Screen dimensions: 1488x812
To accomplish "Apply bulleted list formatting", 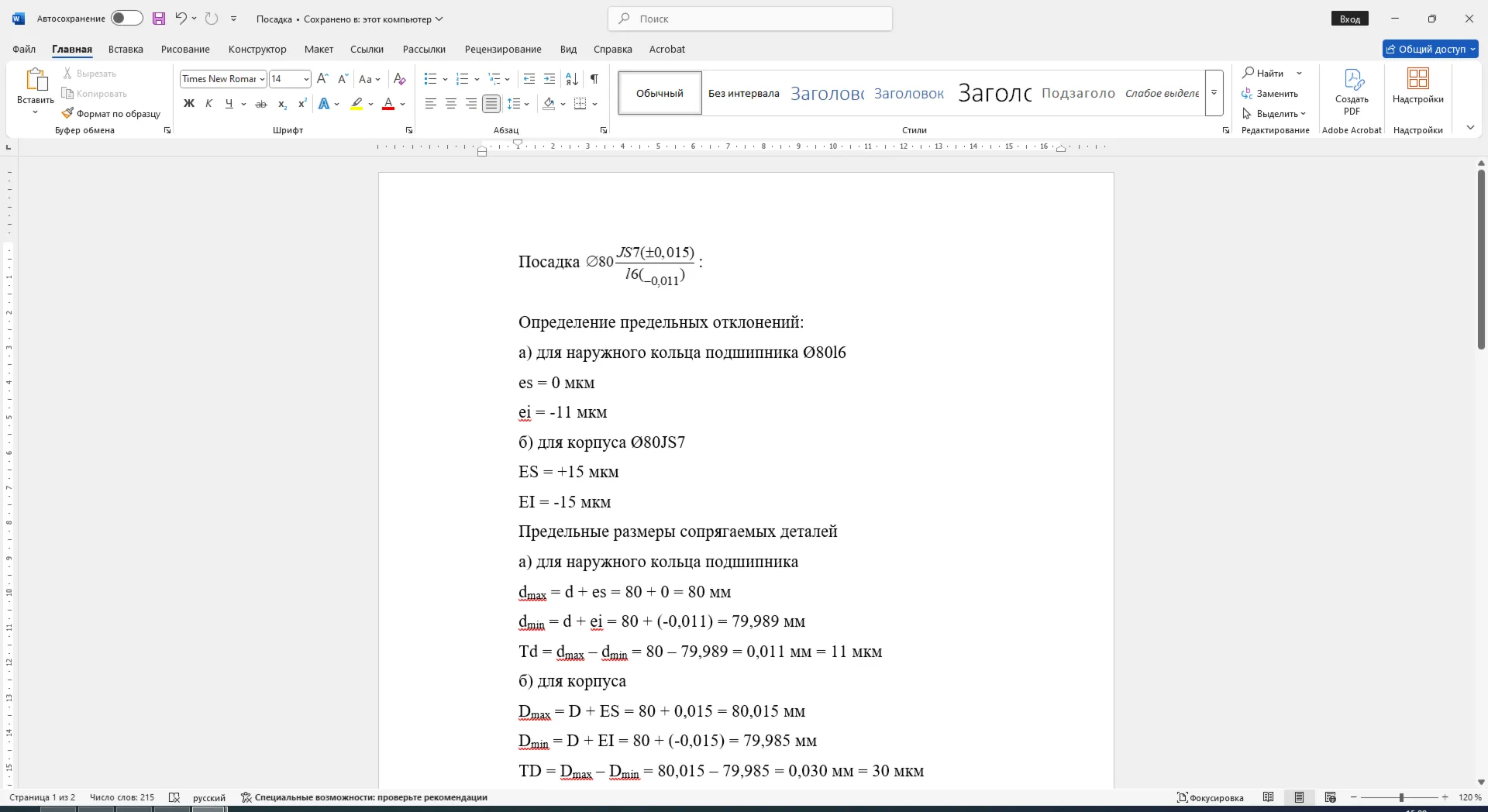I will (x=431, y=79).
